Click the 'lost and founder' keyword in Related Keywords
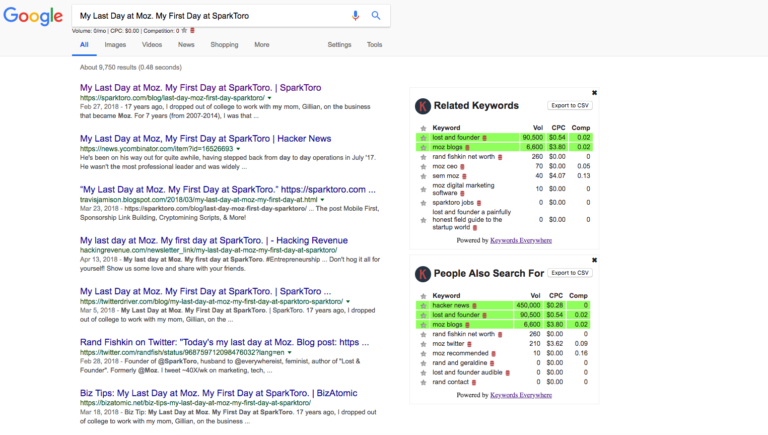 pos(456,138)
